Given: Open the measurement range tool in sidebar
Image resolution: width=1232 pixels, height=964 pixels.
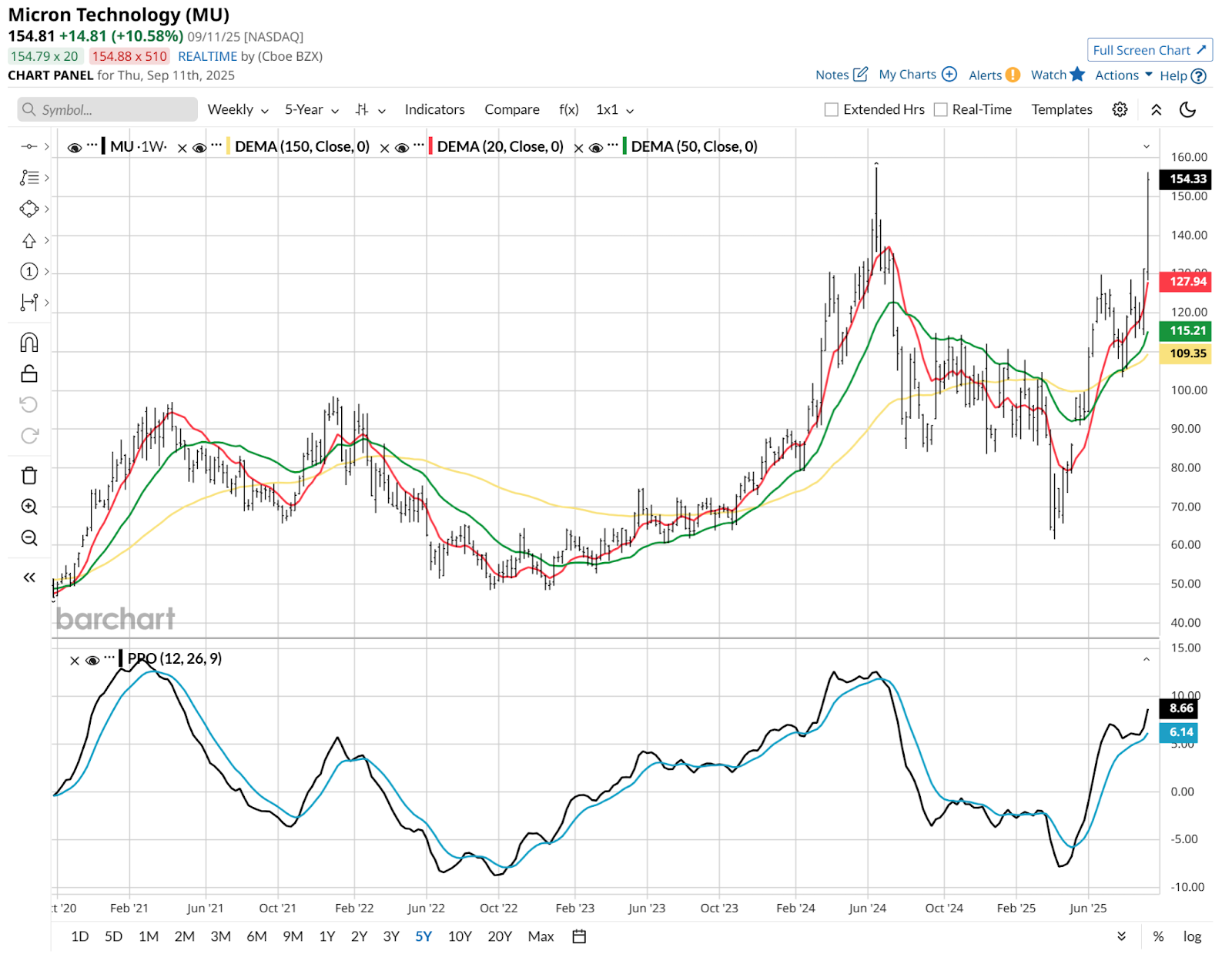Looking at the screenshot, I should click(x=28, y=303).
